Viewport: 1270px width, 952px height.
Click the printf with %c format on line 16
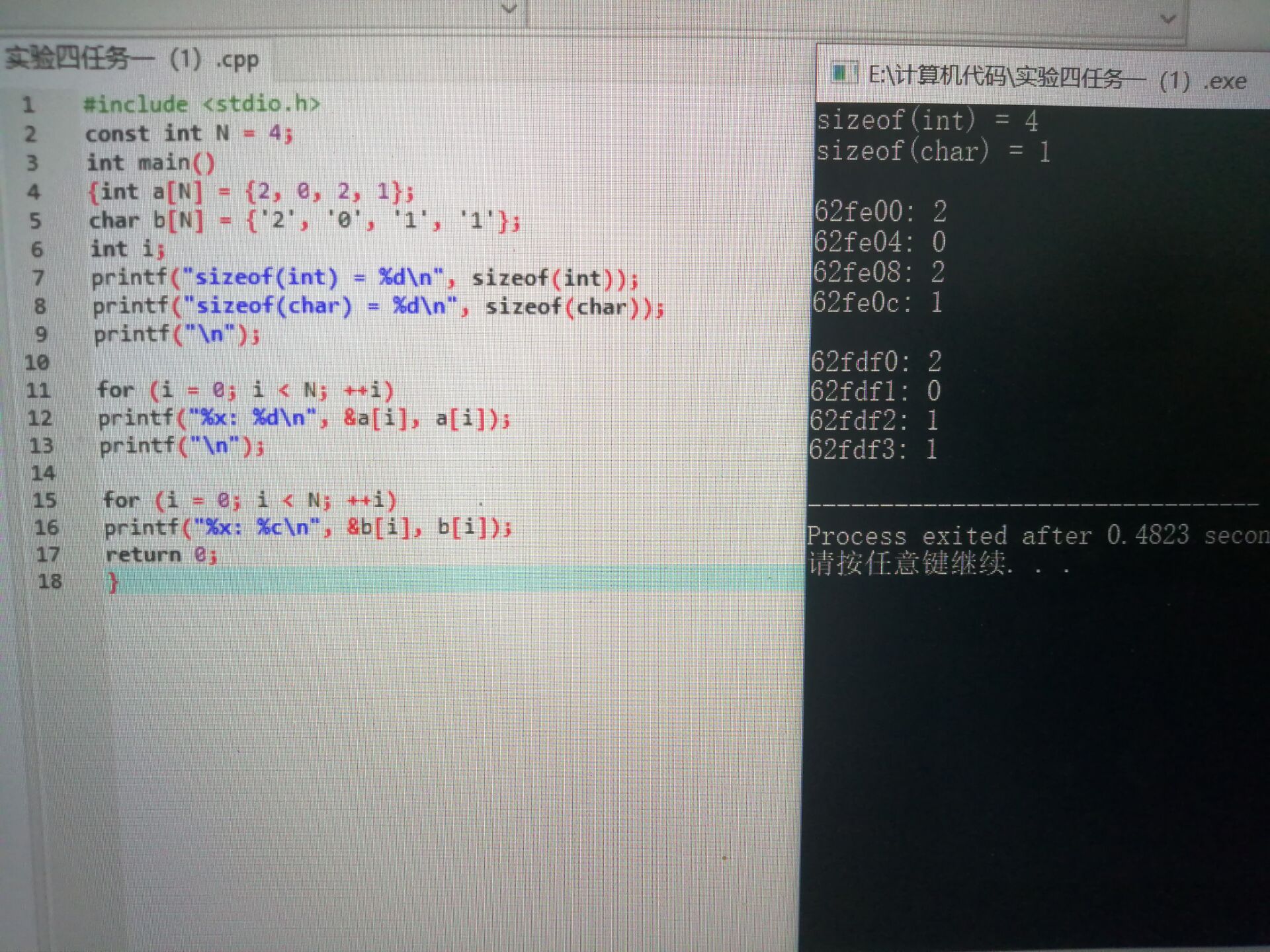308,528
